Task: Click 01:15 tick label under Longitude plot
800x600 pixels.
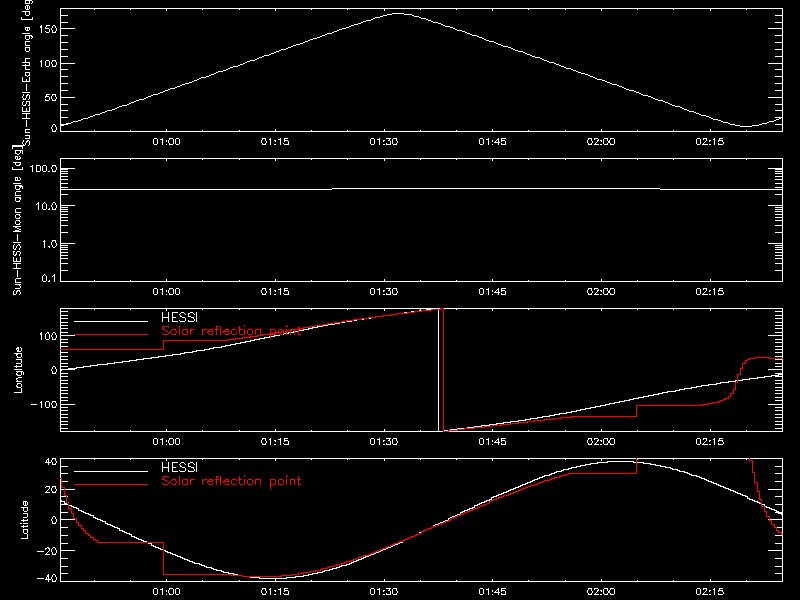Action: 275,442
